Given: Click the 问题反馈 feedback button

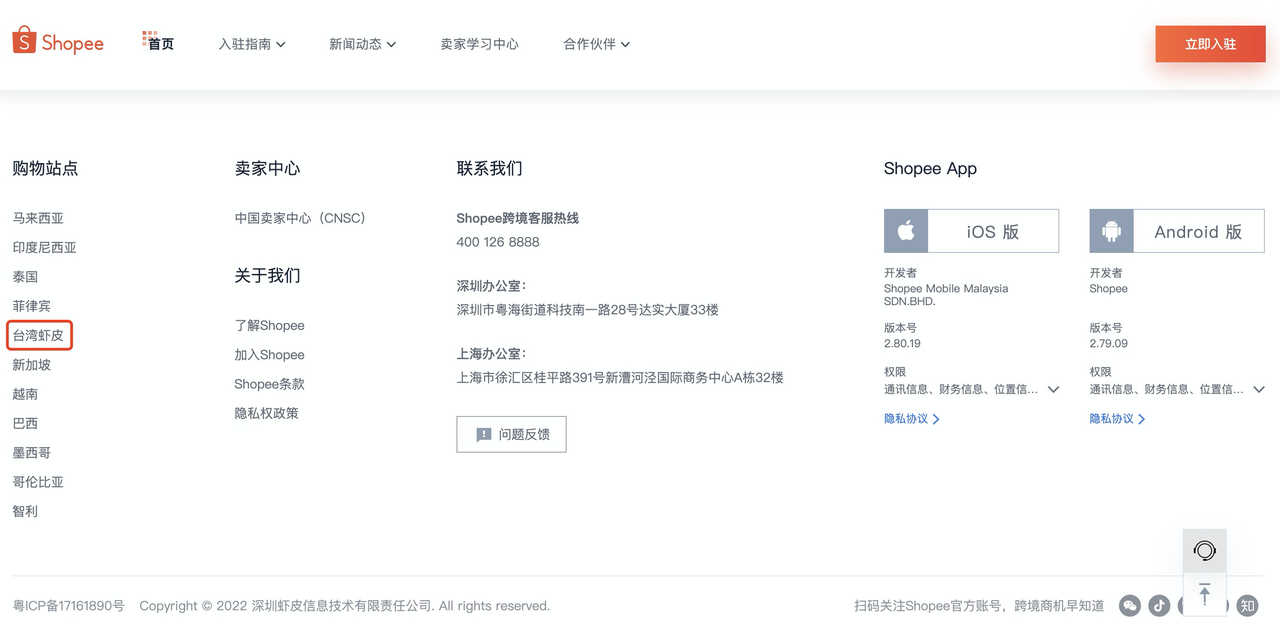Looking at the screenshot, I should [511, 434].
